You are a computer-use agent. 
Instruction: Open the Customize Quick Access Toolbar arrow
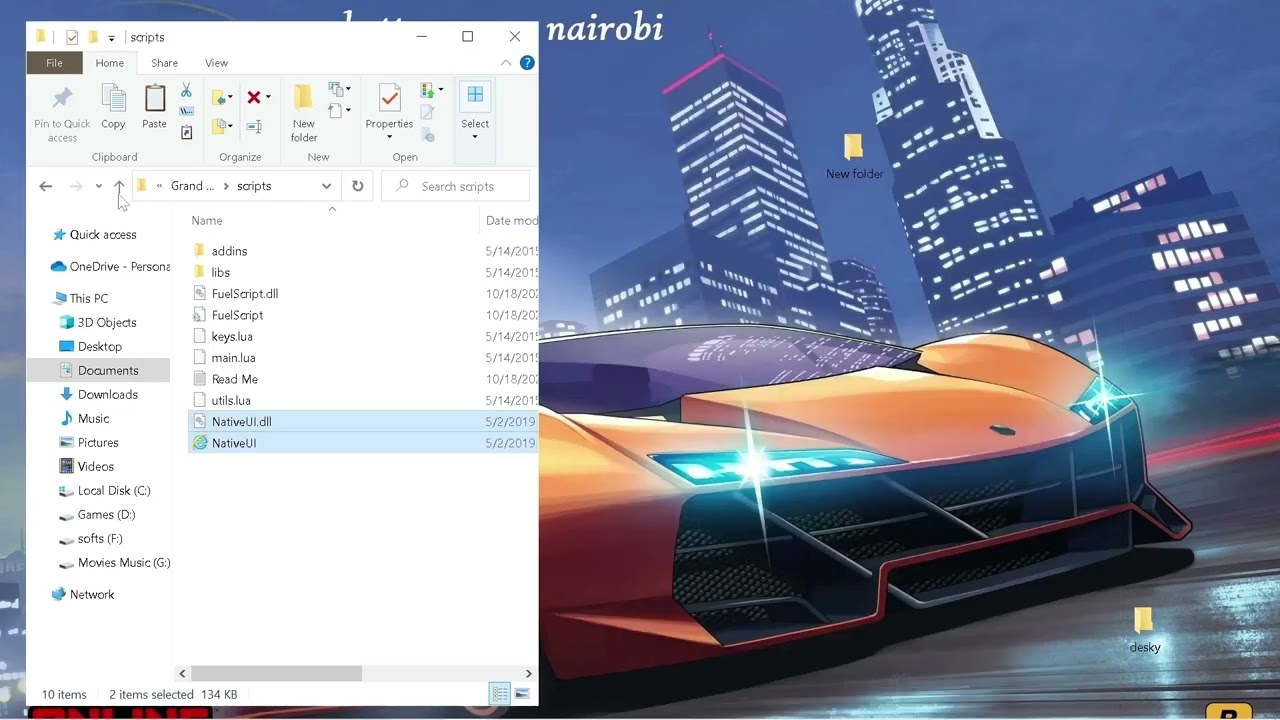111,38
